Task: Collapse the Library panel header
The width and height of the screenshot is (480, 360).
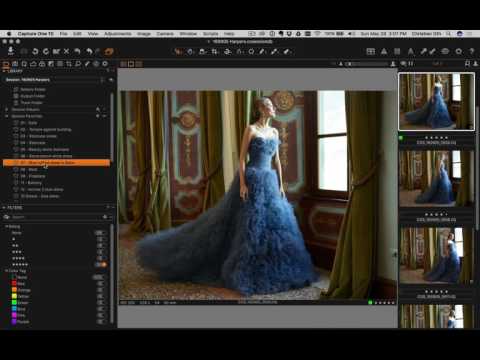Action: 5,71
